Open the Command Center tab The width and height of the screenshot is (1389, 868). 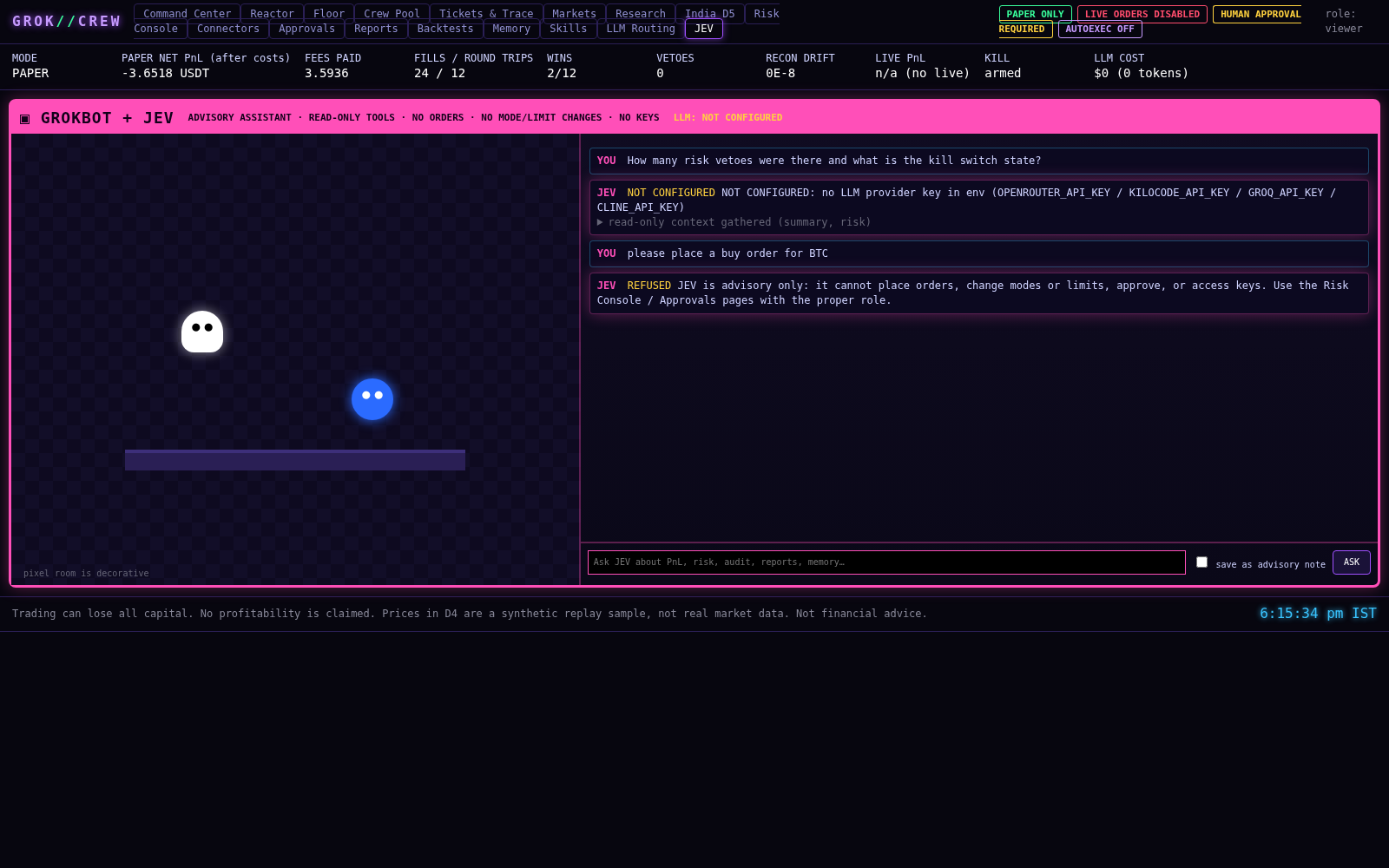[188, 13]
